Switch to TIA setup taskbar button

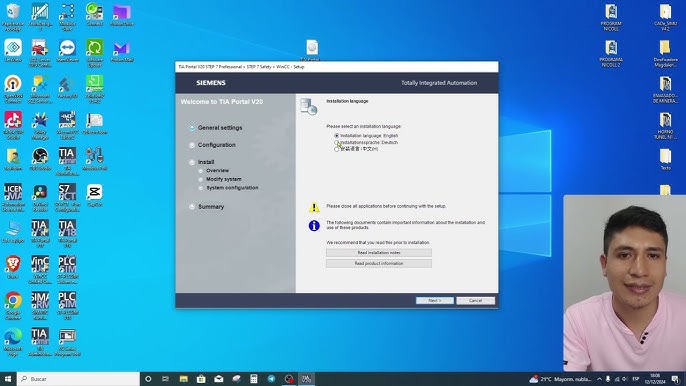306,379
